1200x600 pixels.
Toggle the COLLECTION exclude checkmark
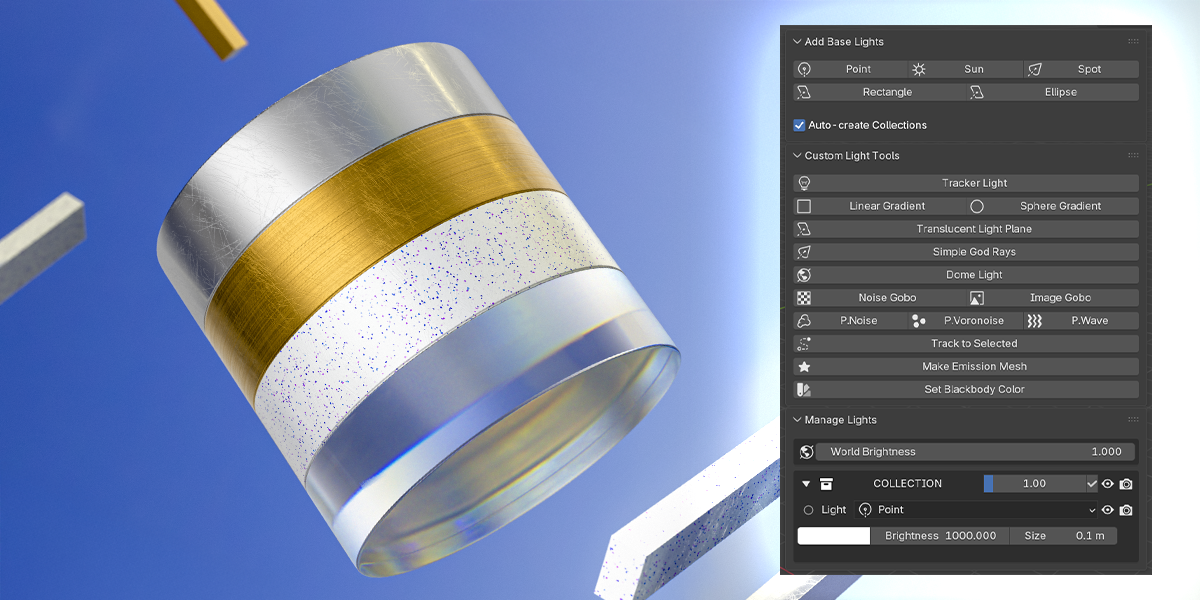tap(1091, 484)
